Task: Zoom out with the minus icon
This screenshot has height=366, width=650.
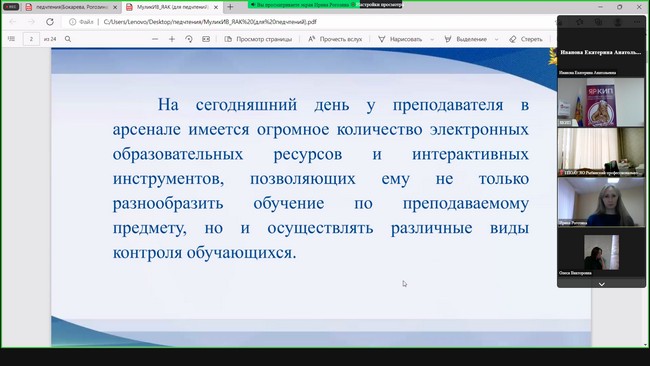Action: tap(155, 39)
